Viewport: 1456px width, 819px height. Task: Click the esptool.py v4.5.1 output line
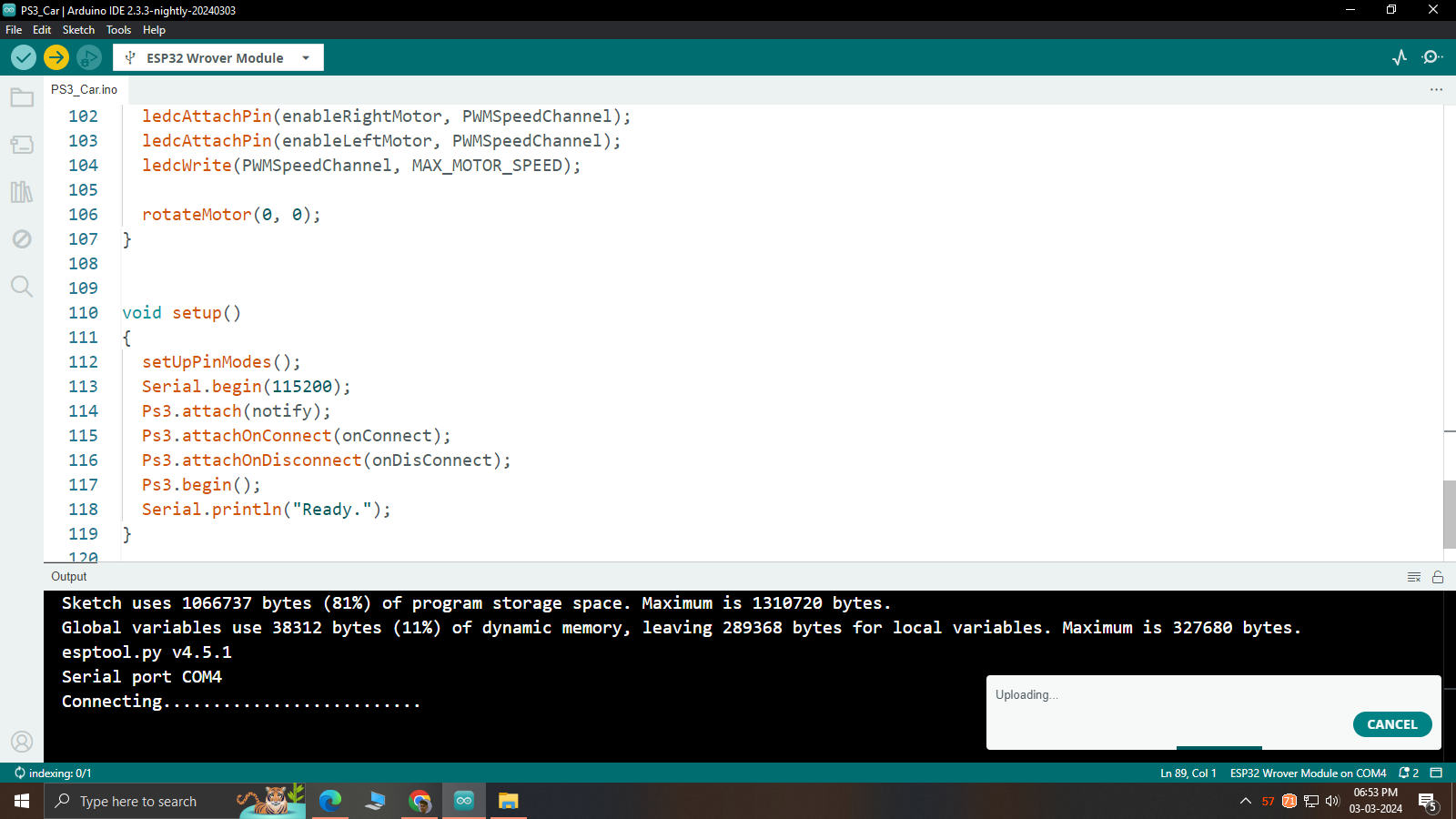[147, 652]
